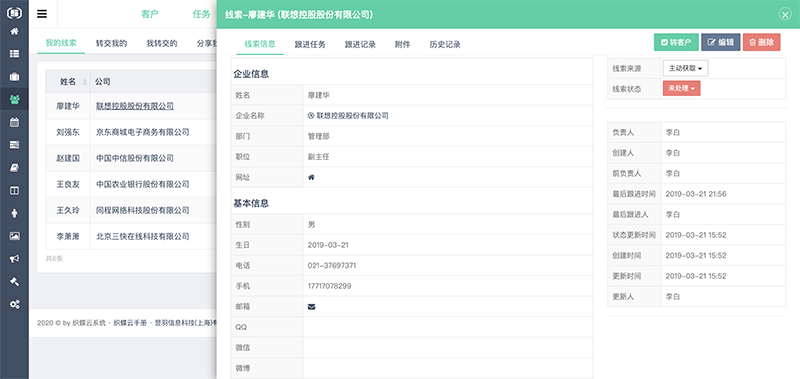
Task: Click the red 删除 button
Action: click(x=762, y=42)
